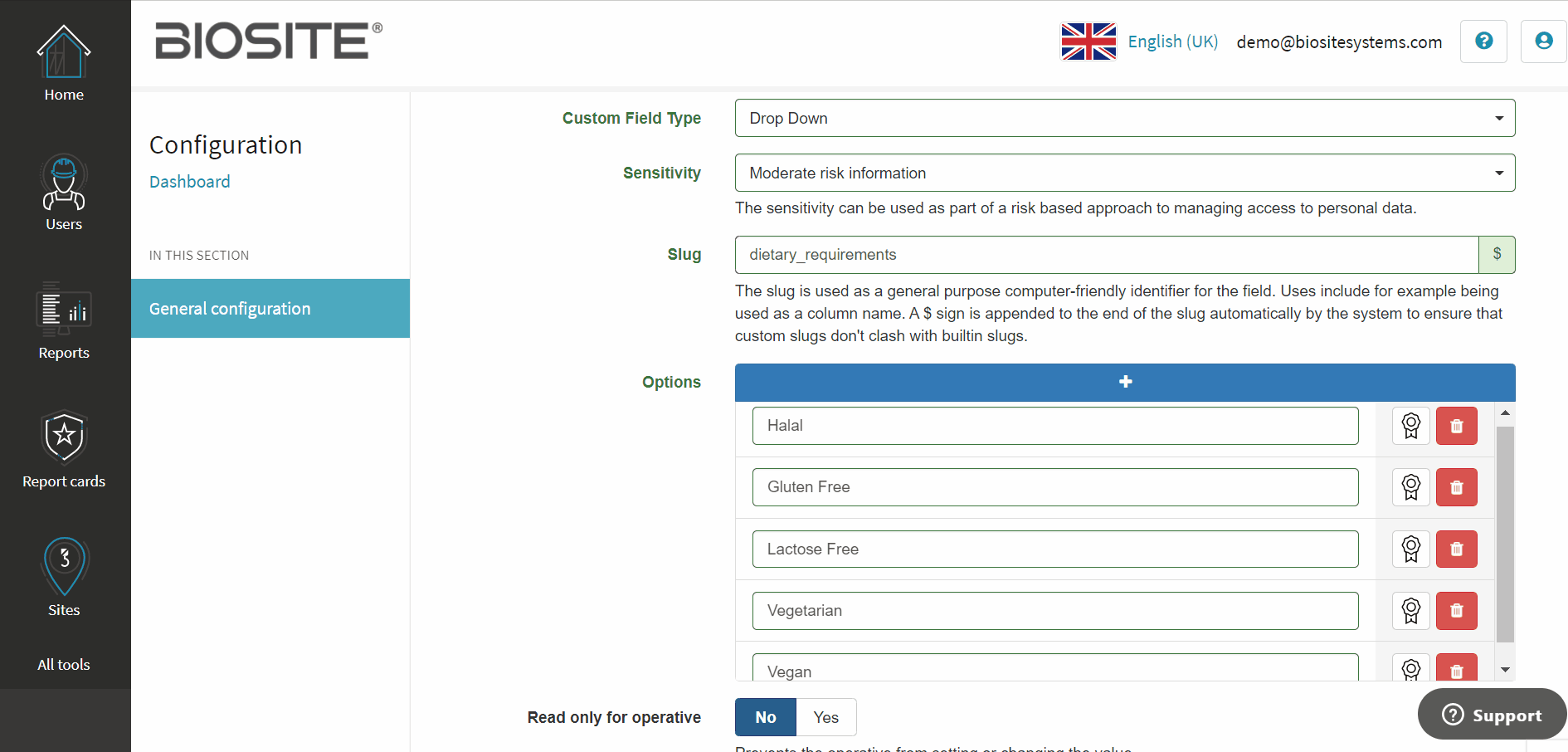Open All tools in the sidebar
1568x752 pixels.
[64, 665]
